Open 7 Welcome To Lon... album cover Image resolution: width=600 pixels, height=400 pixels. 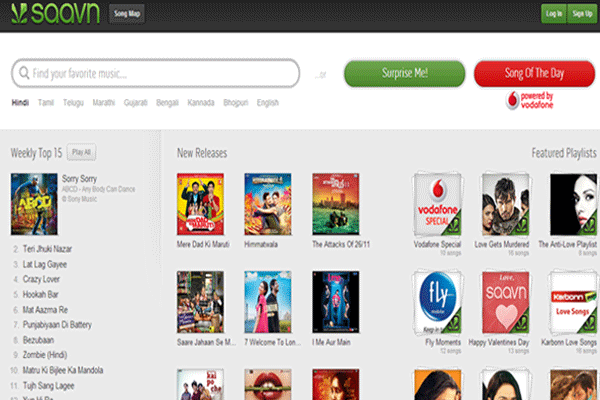click(x=268, y=302)
